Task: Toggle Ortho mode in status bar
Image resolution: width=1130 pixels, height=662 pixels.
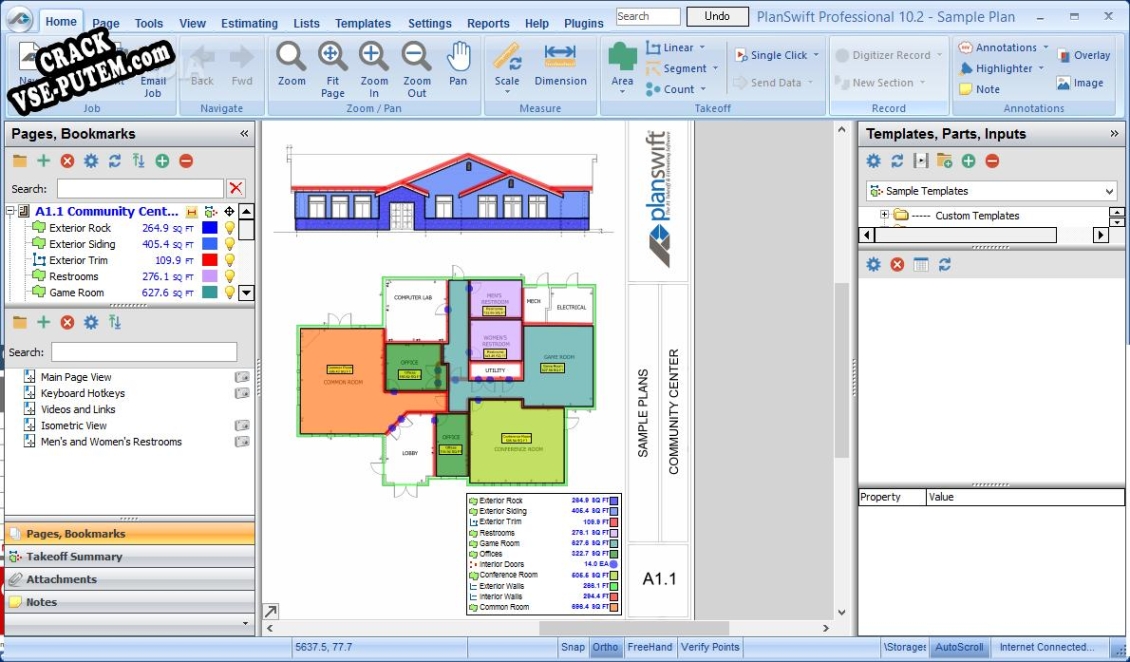Action: (605, 647)
